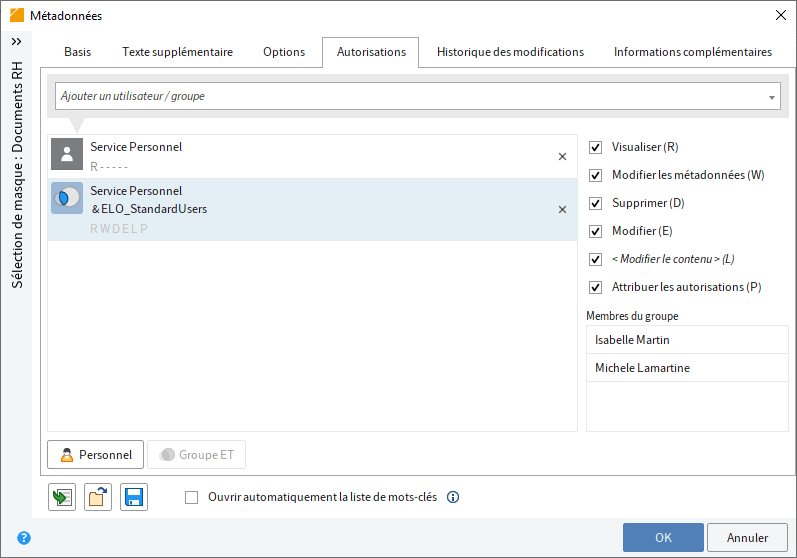The height and width of the screenshot is (558, 797).
Task: Select group member Isabelle Martin
Action: (x=687, y=340)
